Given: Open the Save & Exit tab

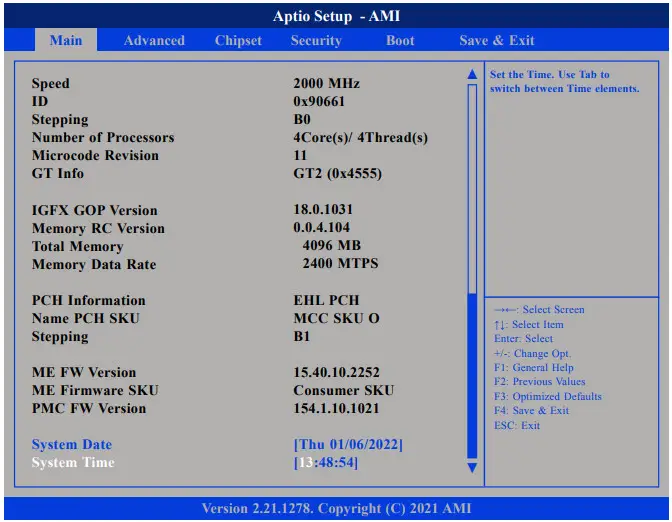Looking at the screenshot, I should pyautogui.click(x=497, y=41).
